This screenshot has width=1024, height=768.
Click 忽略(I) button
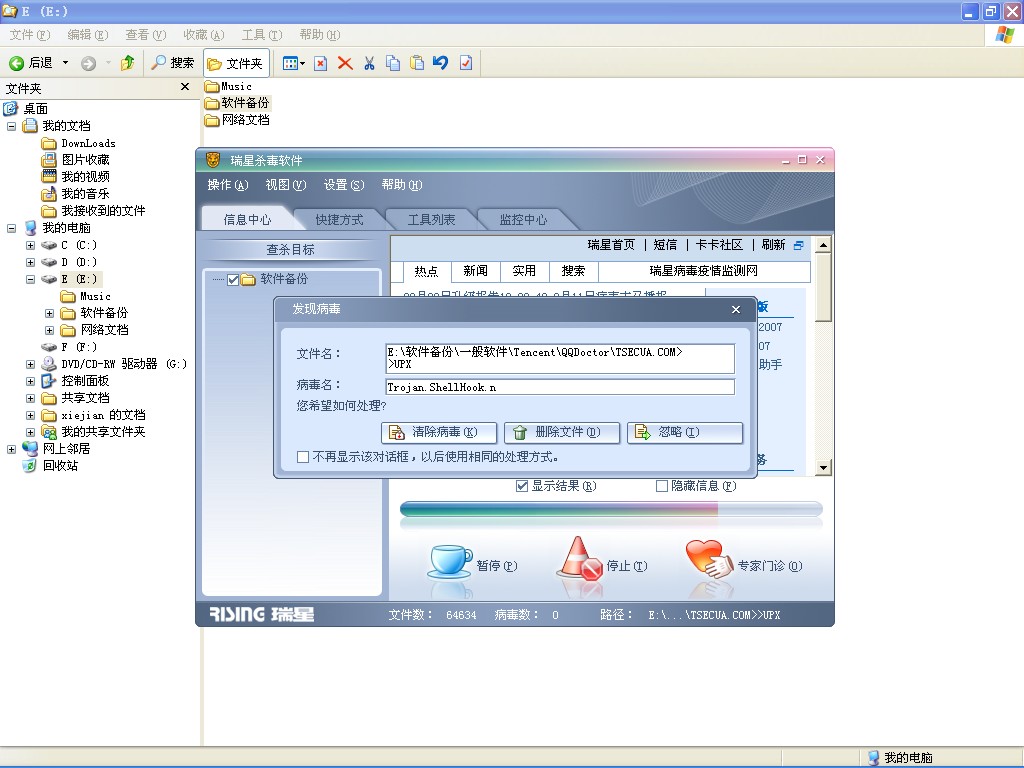click(x=685, y=432)
